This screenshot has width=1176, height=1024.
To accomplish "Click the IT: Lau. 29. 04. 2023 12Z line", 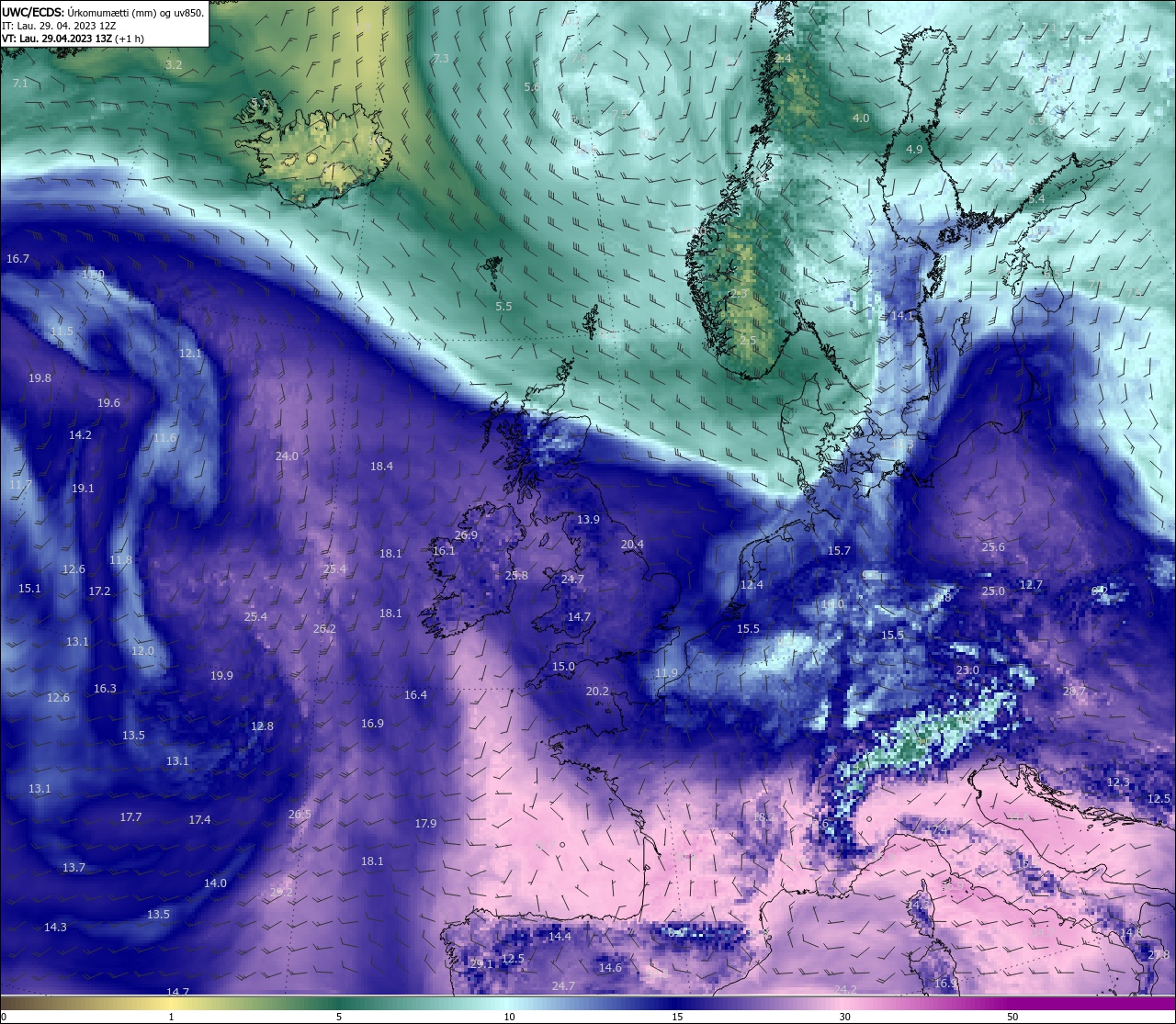I will click(x=59, y=26).
